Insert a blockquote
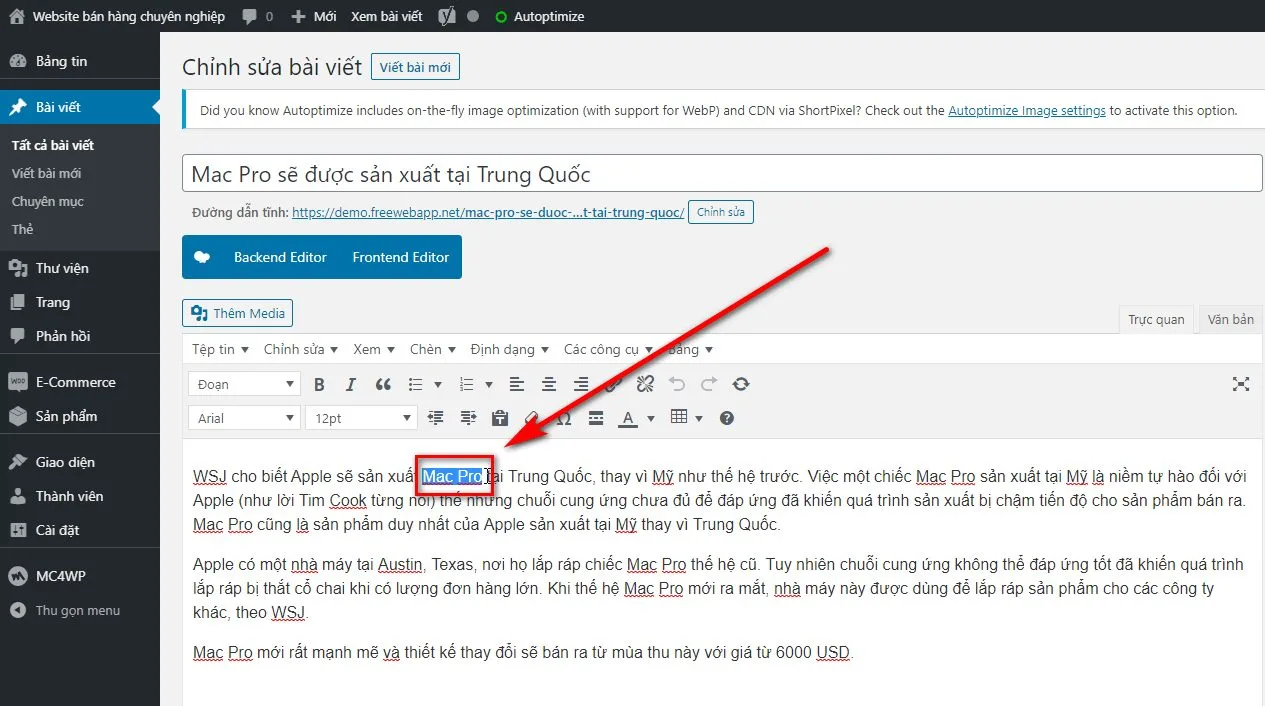 (383, 384)
